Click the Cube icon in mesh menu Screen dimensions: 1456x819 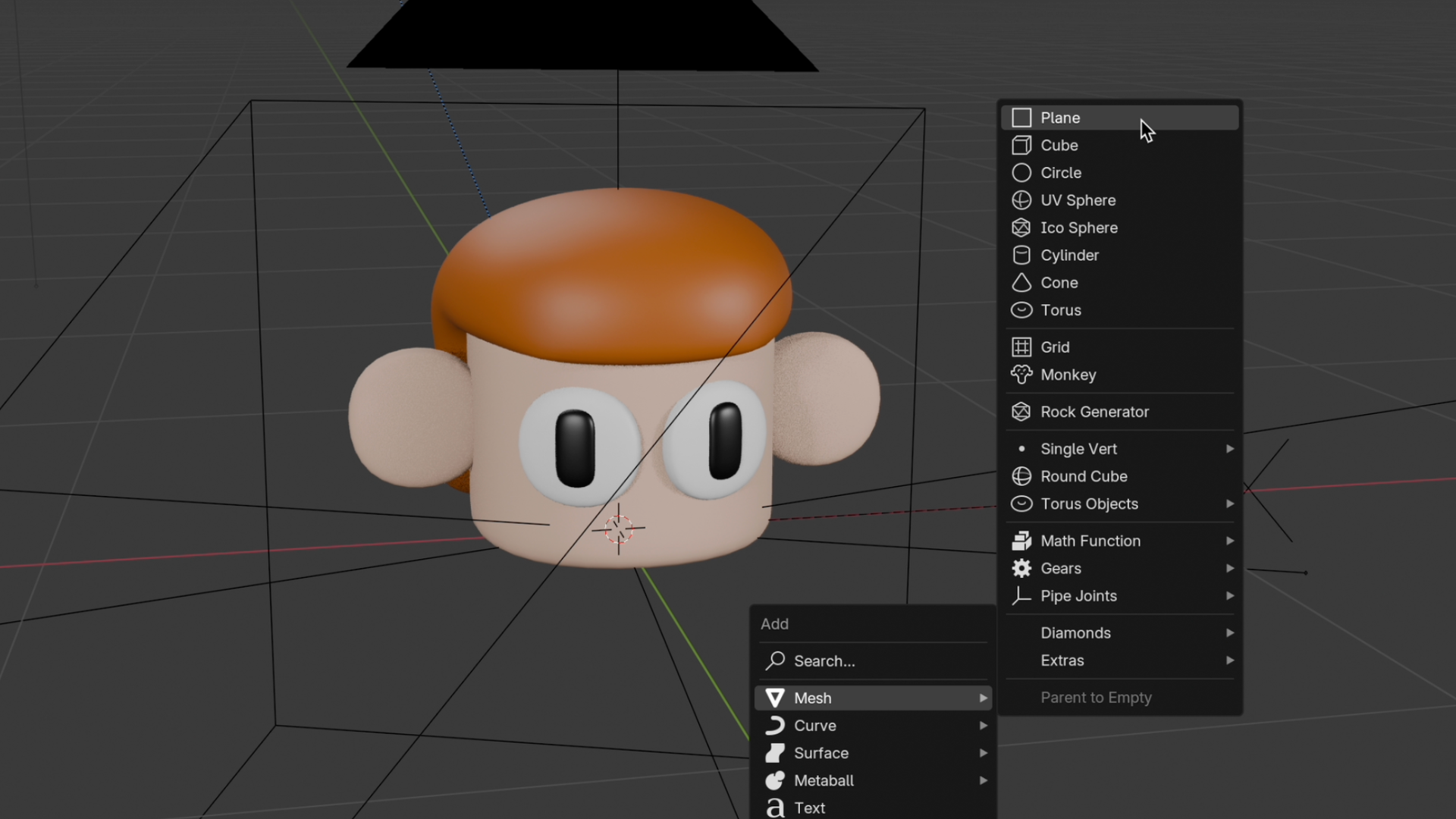[1021, 145]
